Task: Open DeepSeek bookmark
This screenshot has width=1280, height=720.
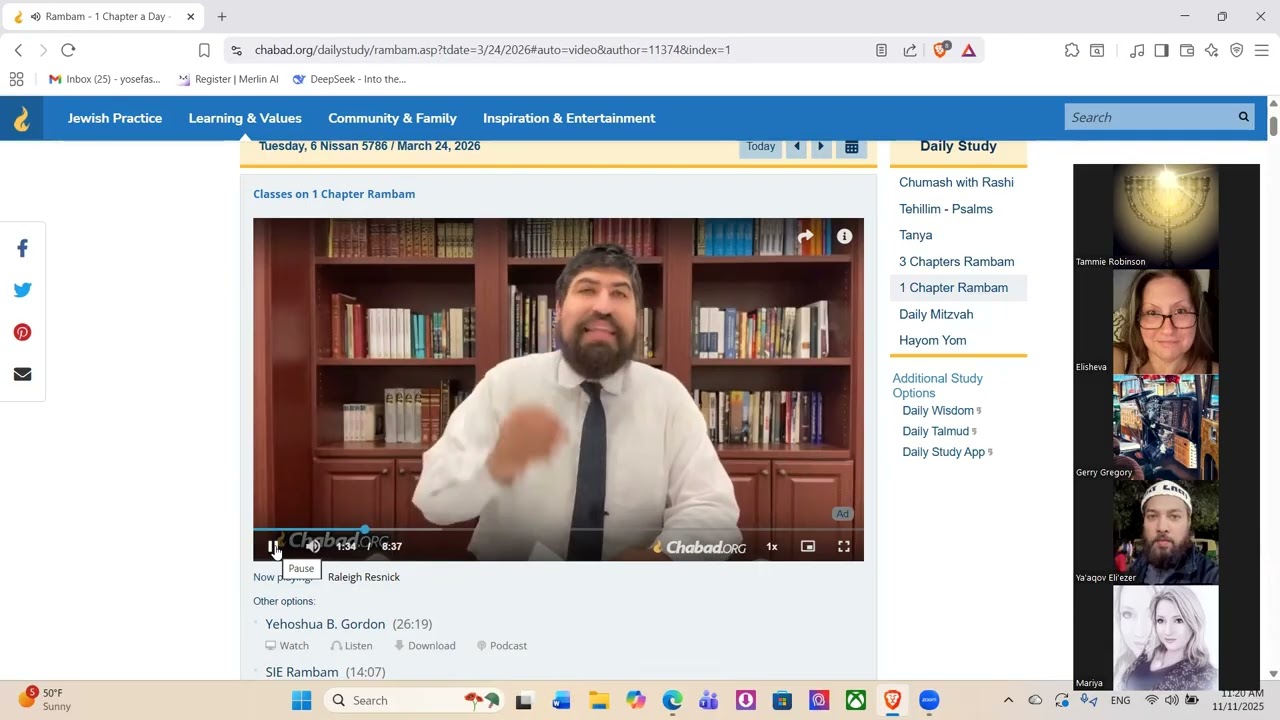Action: [x=349, y=79]
